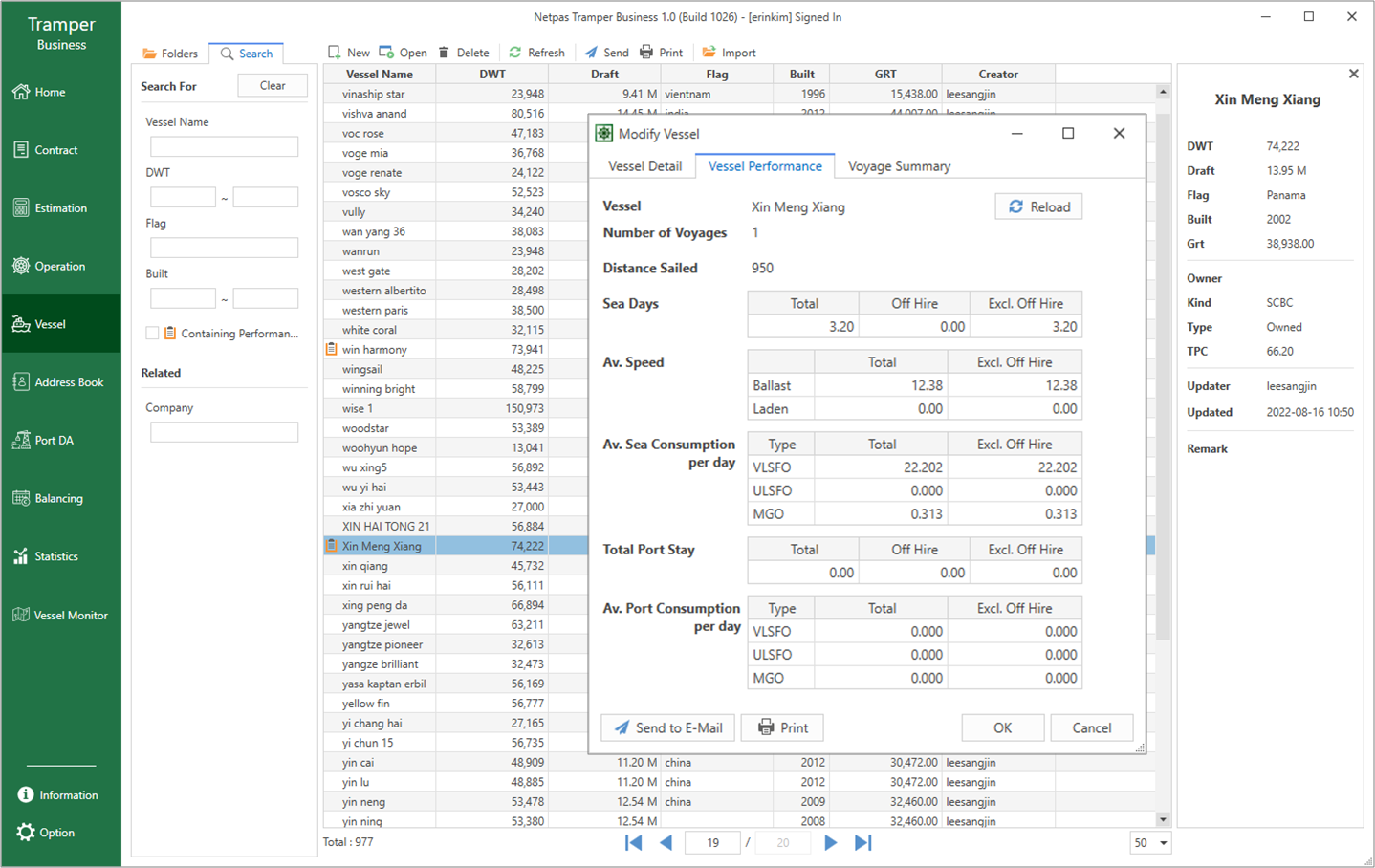Screen dimensions: 1375x868
Task: Click the Refresh toolbar icon
Action: [x=515, y=53]
